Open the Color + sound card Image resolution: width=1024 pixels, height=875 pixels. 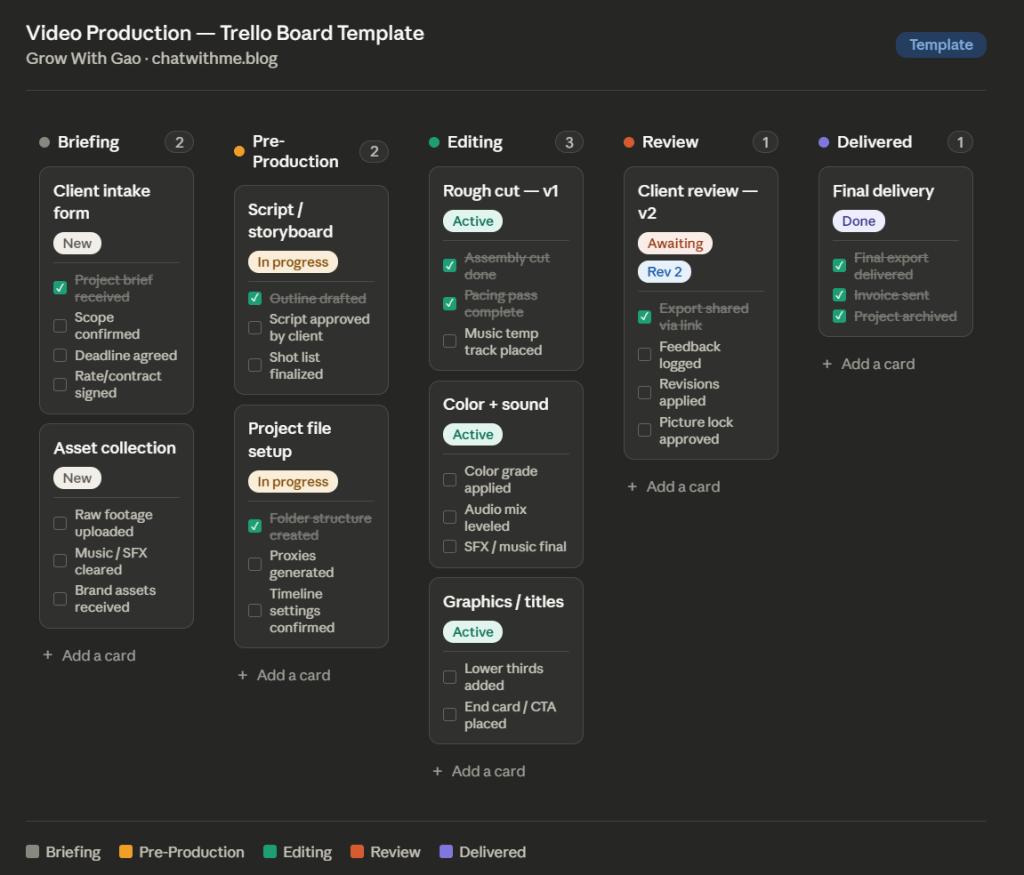point(496,404)
